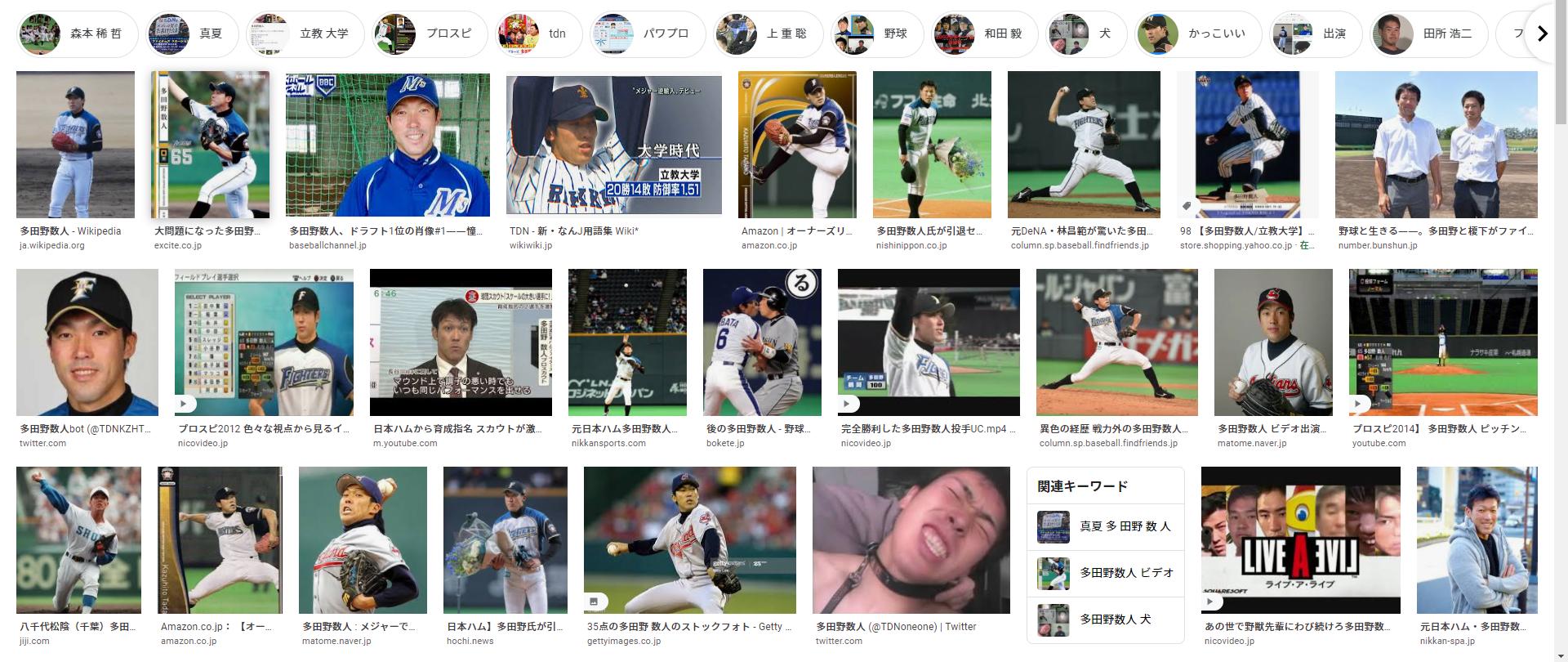1568x662 pixels.
Task: Play the 完全勝利 nicovideo.jp video result
Action: (848, 404)
